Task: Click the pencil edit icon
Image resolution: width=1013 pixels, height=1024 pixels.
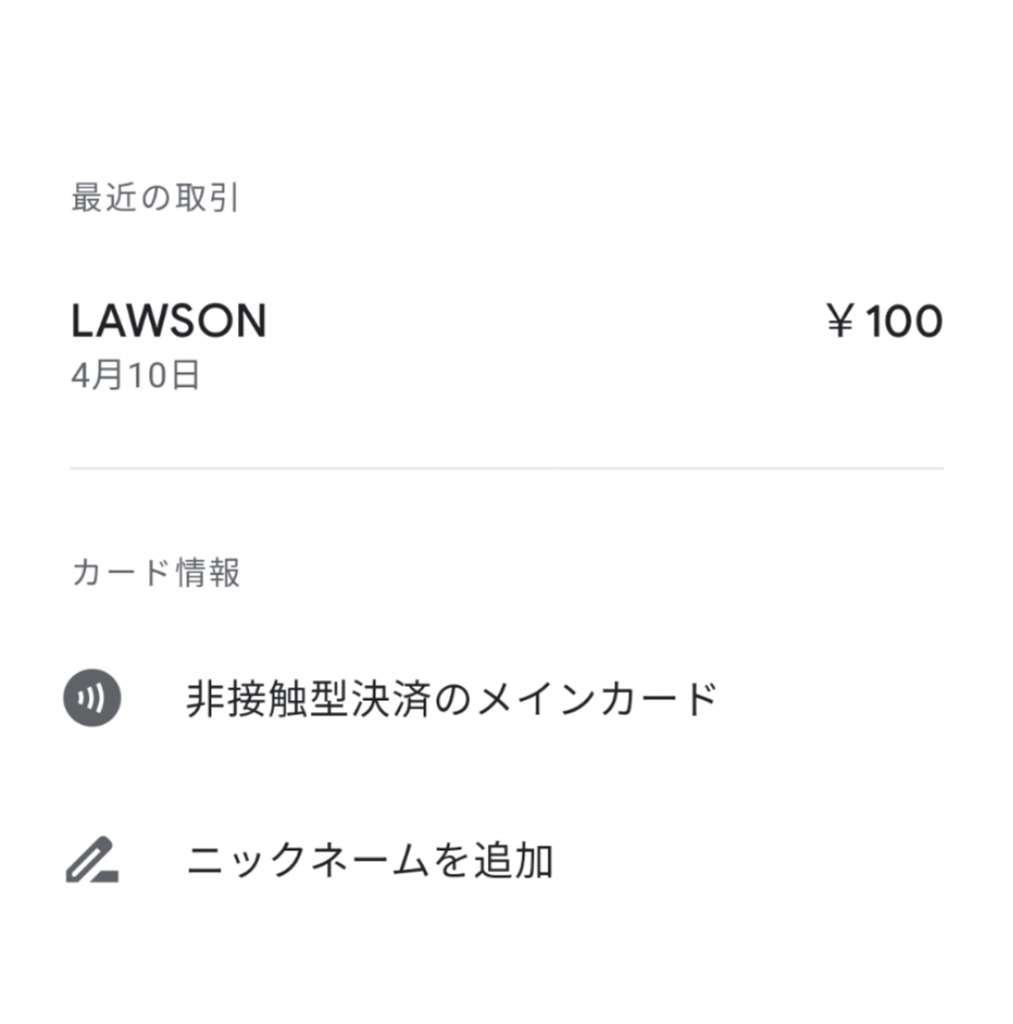Action: (x=88, y=858)
